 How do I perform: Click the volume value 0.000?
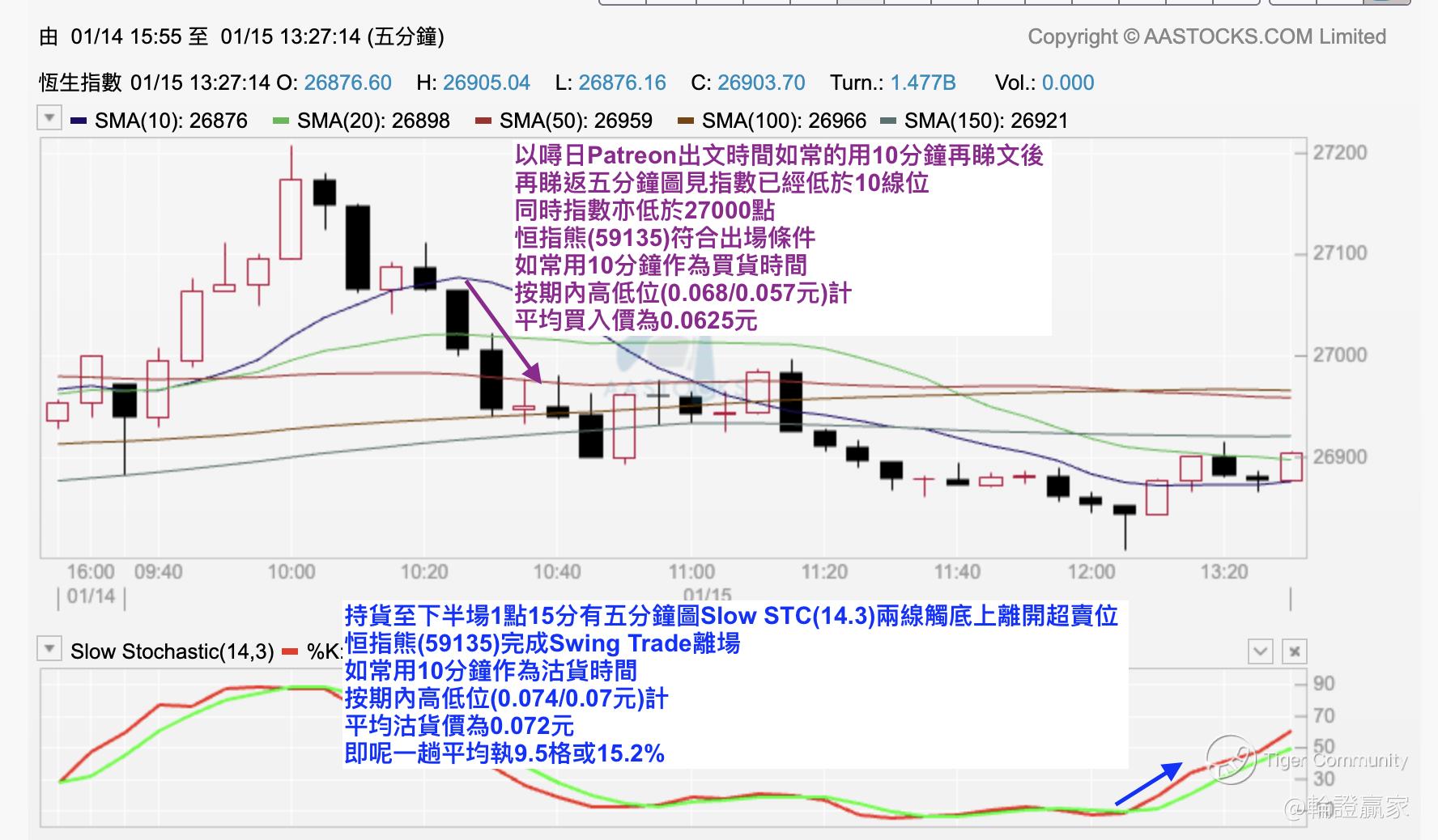pyautogui.click(x=1068, y=83)
